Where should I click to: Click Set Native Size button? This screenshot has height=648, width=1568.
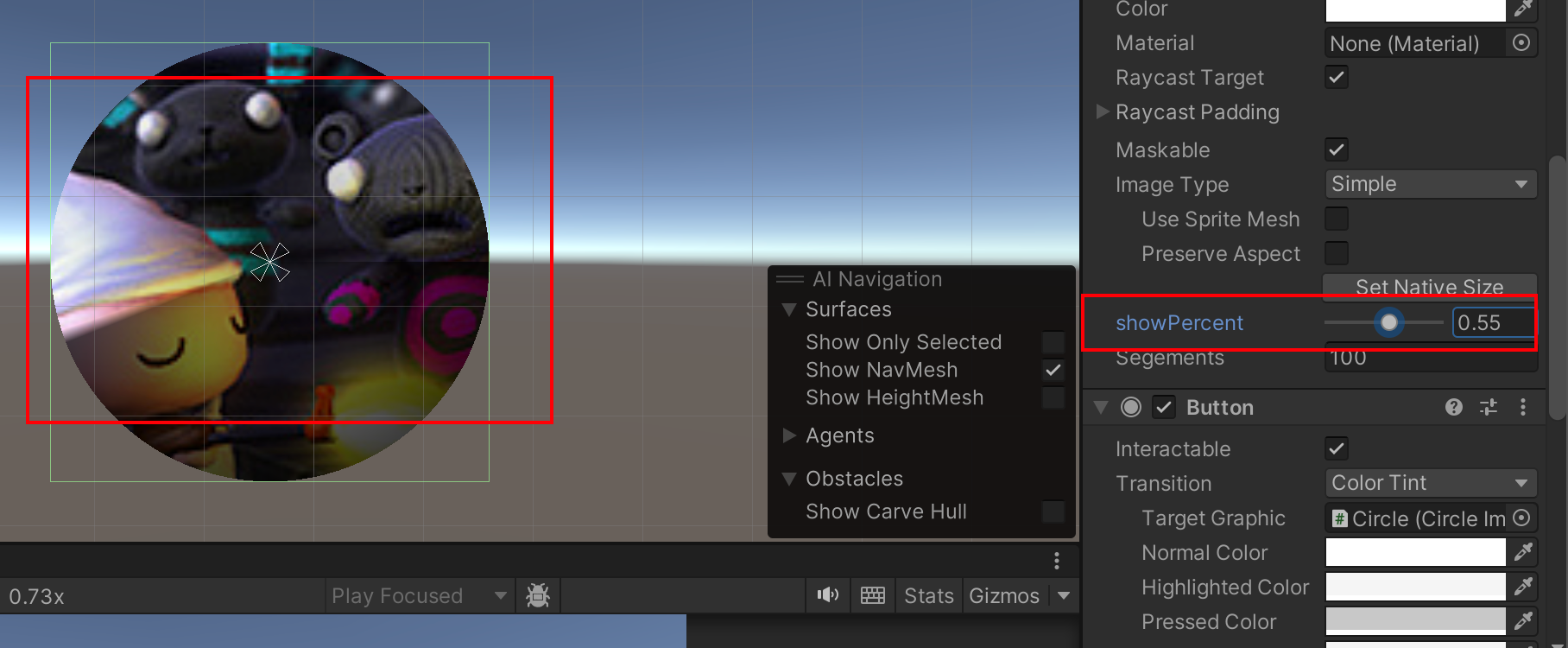click(1430, 285)
